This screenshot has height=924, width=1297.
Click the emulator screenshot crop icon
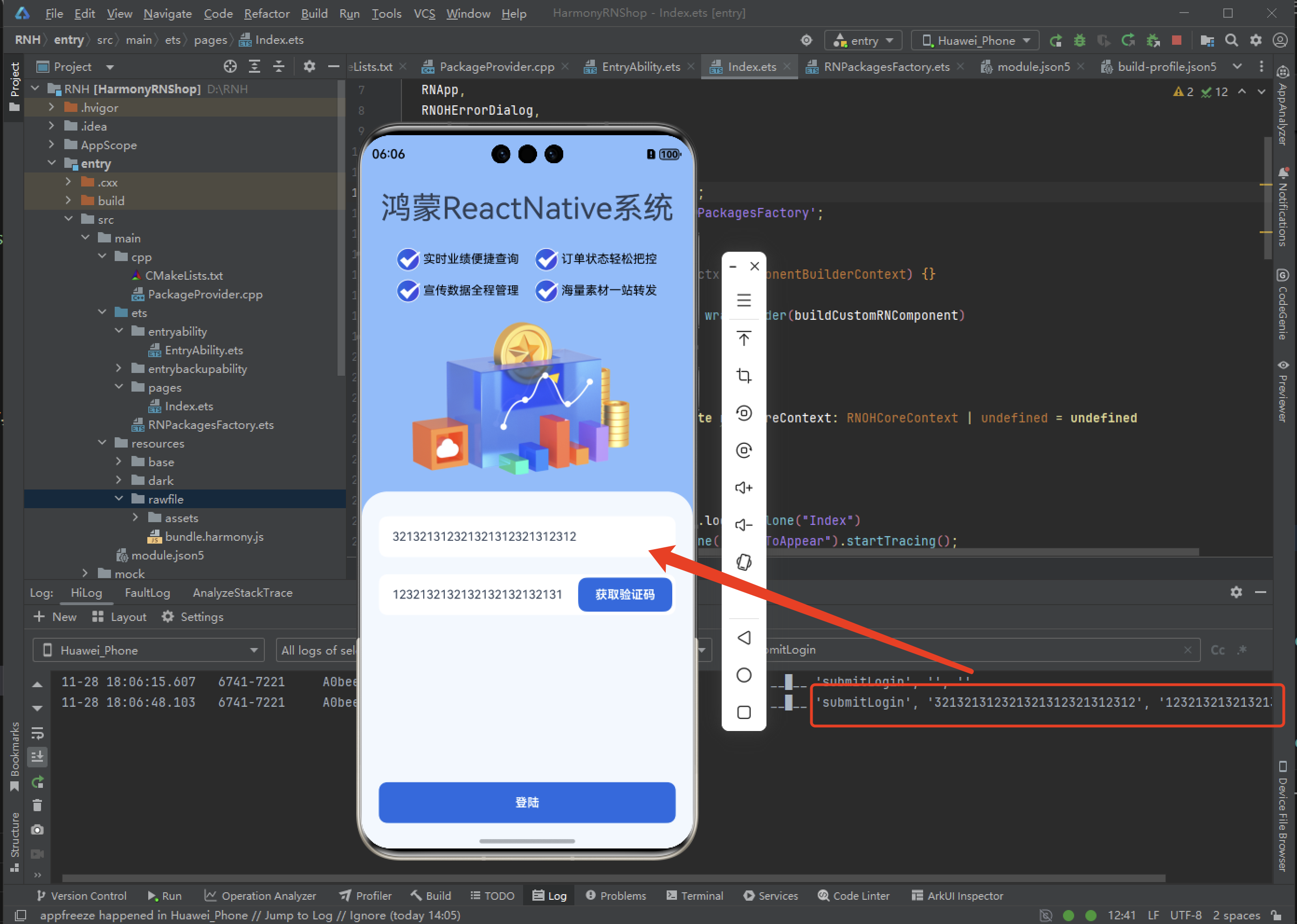(744, 375)
